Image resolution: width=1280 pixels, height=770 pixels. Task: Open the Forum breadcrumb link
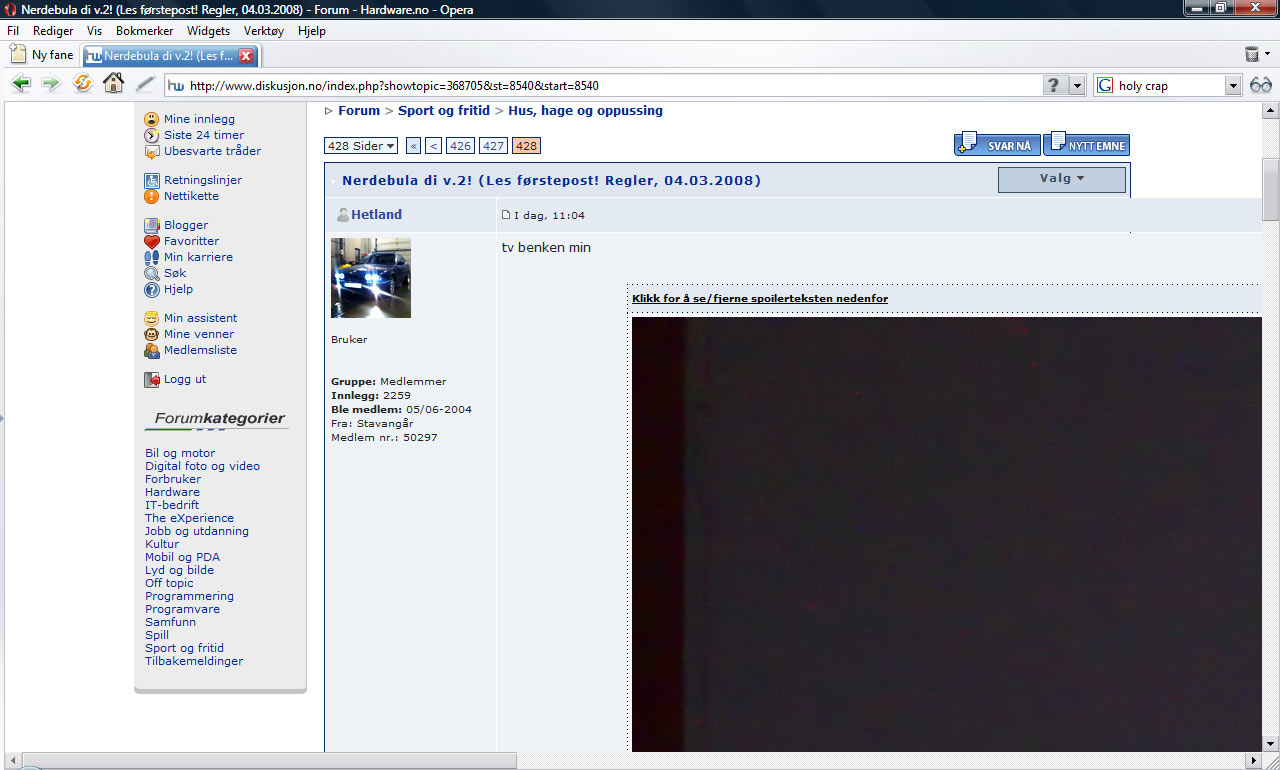coord(359,111)
